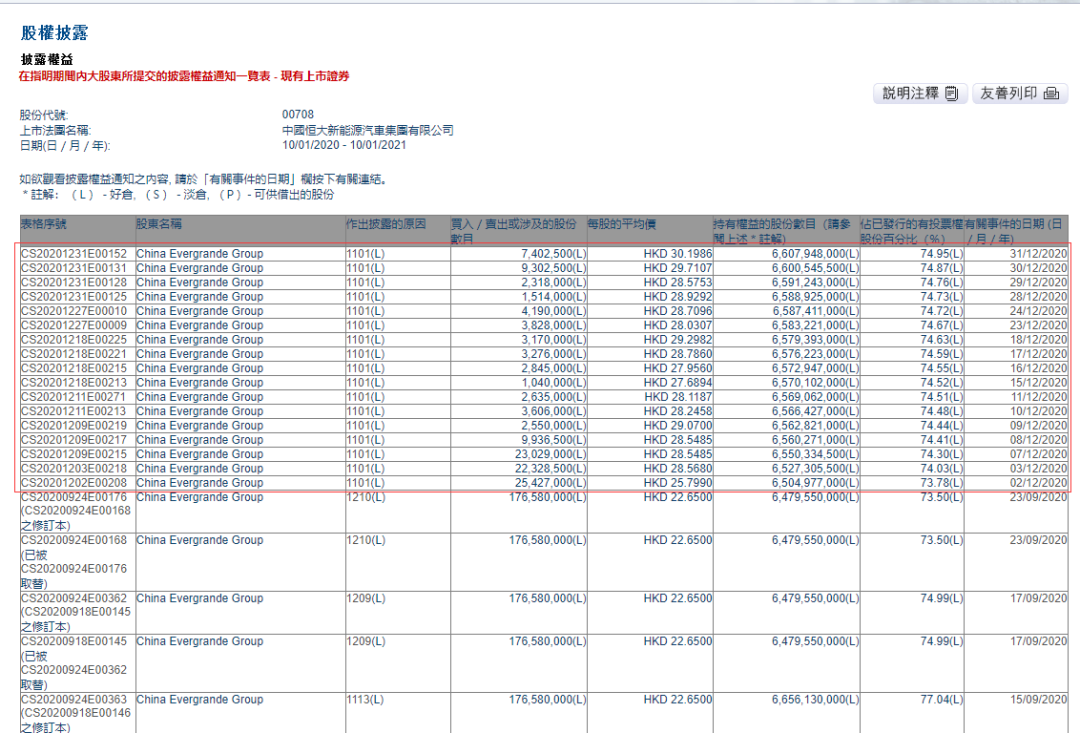The height and width of the screenshot is (733, 1080).
Task: Open the 11/12/2020 event date notice
Action: point(1038,397)
